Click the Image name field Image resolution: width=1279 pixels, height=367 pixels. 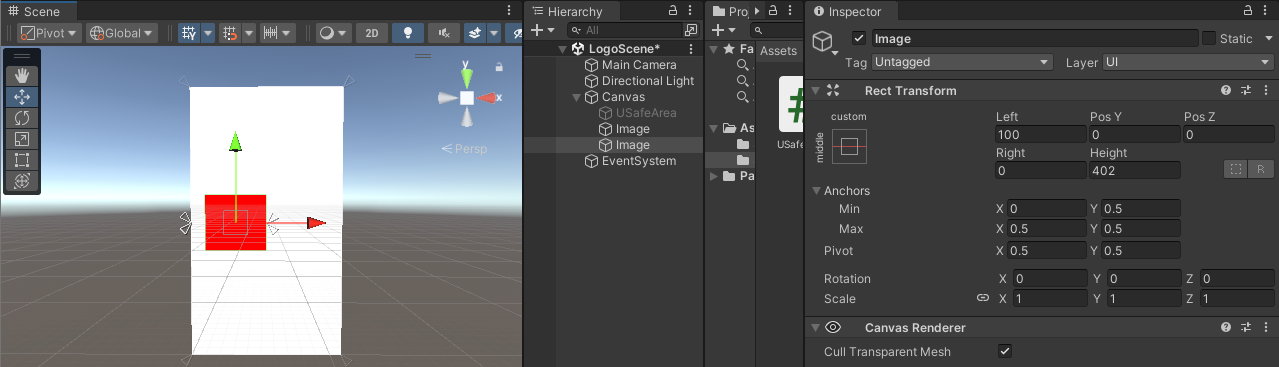click(1034, 39)
